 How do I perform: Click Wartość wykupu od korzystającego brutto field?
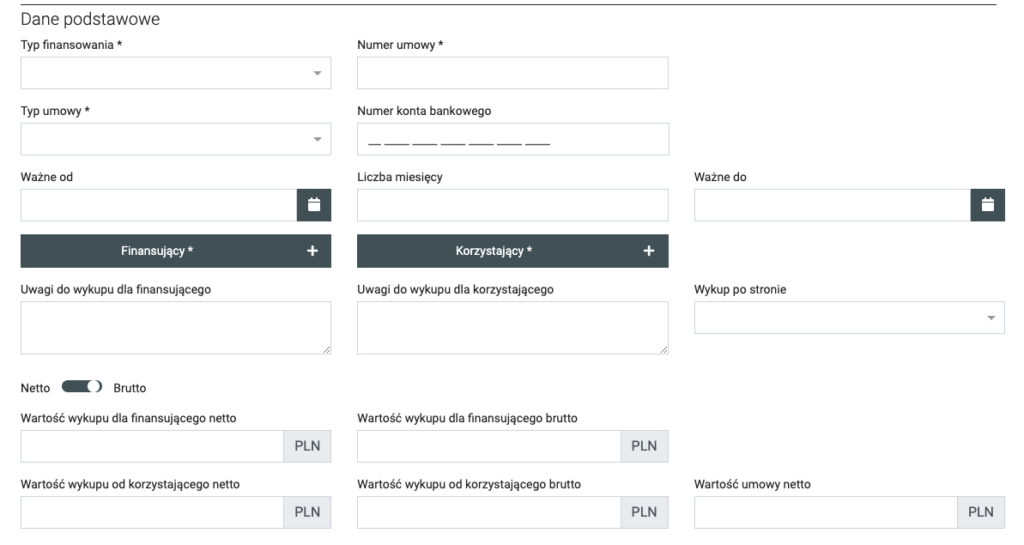(x=489, y=512)
